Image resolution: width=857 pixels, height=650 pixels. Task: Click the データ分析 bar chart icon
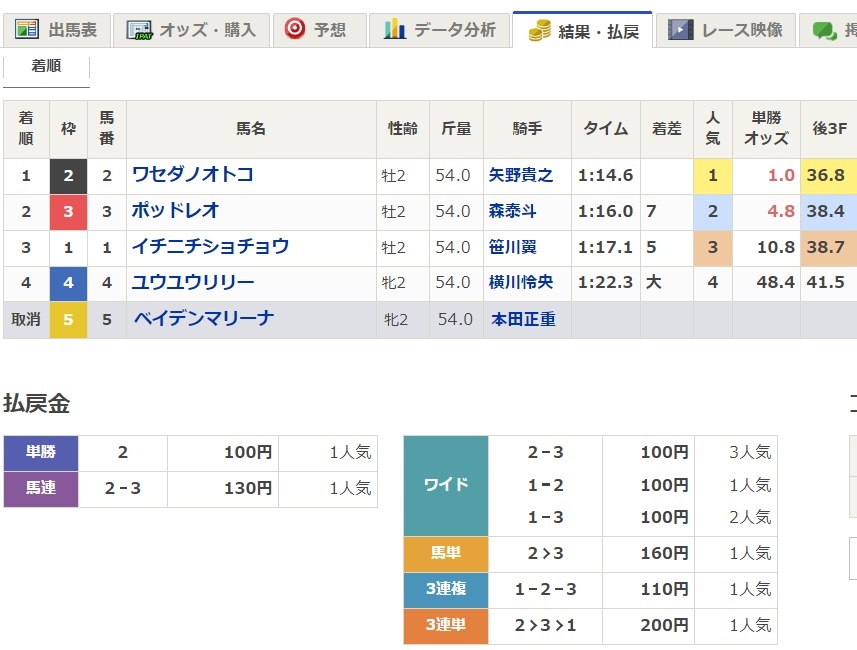(395, 29)
